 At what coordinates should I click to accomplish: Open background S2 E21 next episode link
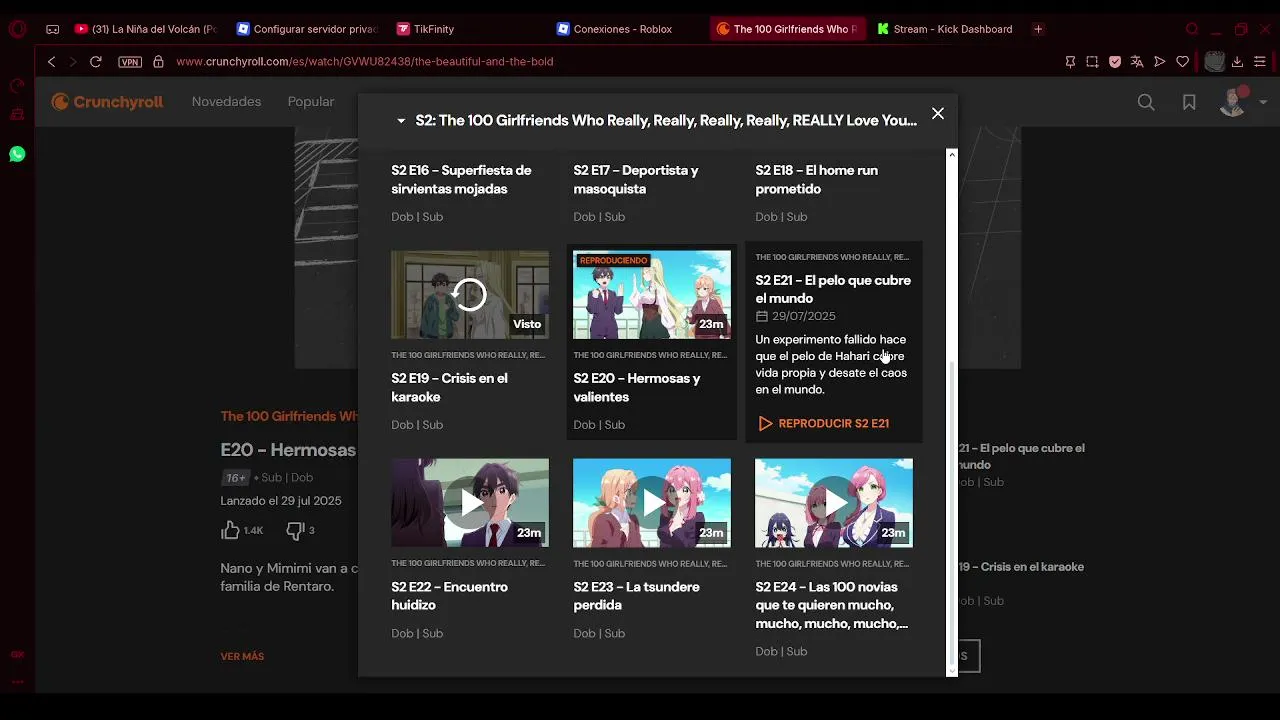[x=1022, y=457]
